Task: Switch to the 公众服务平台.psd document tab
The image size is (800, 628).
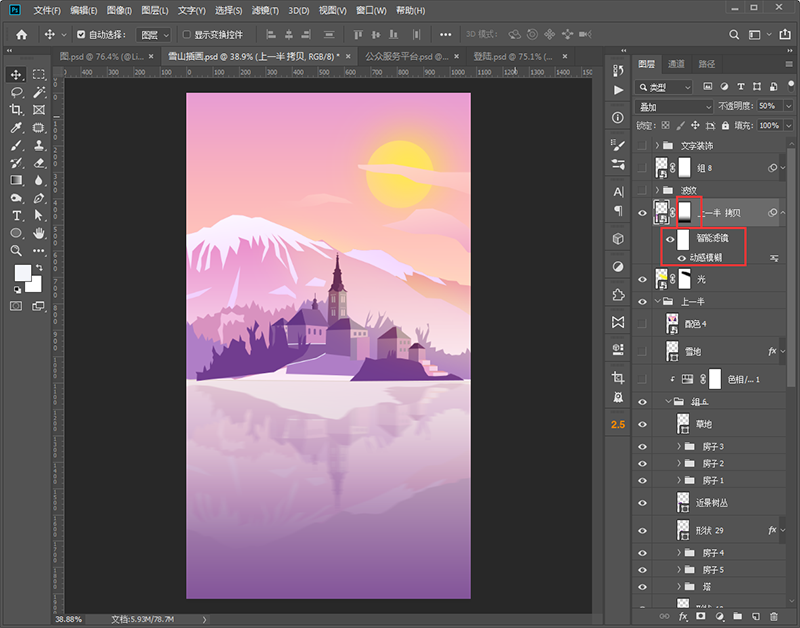Action: coord(406,57)
